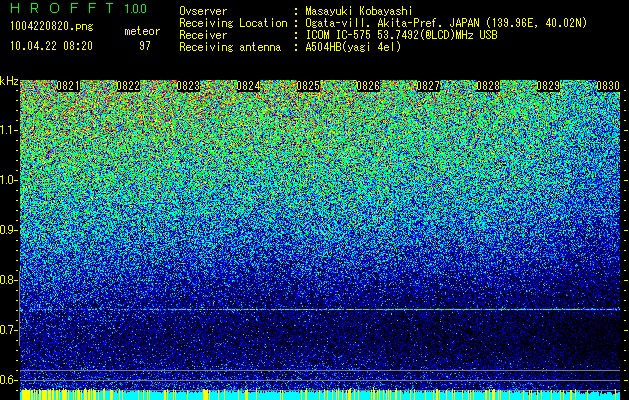Screen dimensions: 629x400
Task: Click the Receiving Location label
Action: [x=233, y=23]
